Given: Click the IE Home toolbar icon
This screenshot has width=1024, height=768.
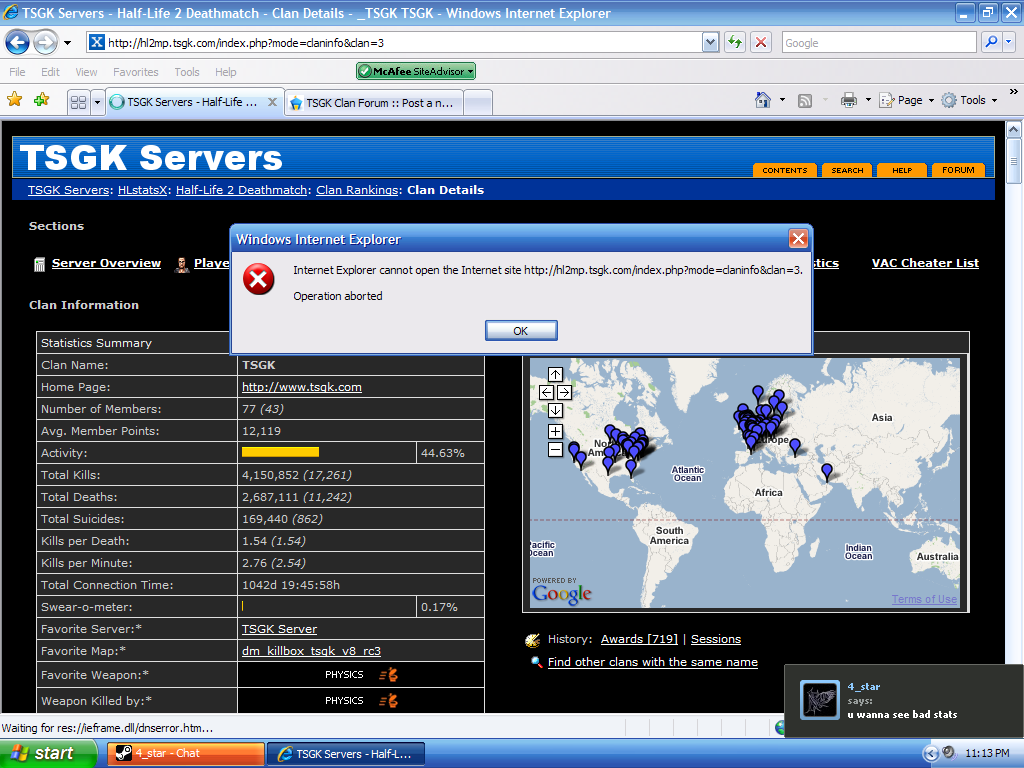Looking at the screenshot, I should 763,100.
